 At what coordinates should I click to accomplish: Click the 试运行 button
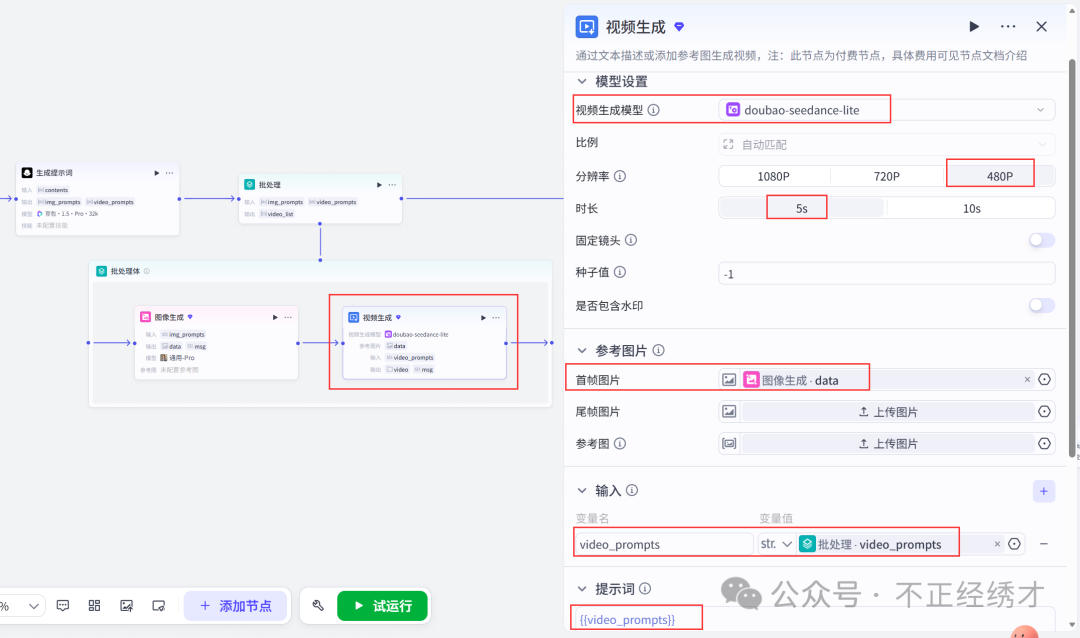[382, 606]
